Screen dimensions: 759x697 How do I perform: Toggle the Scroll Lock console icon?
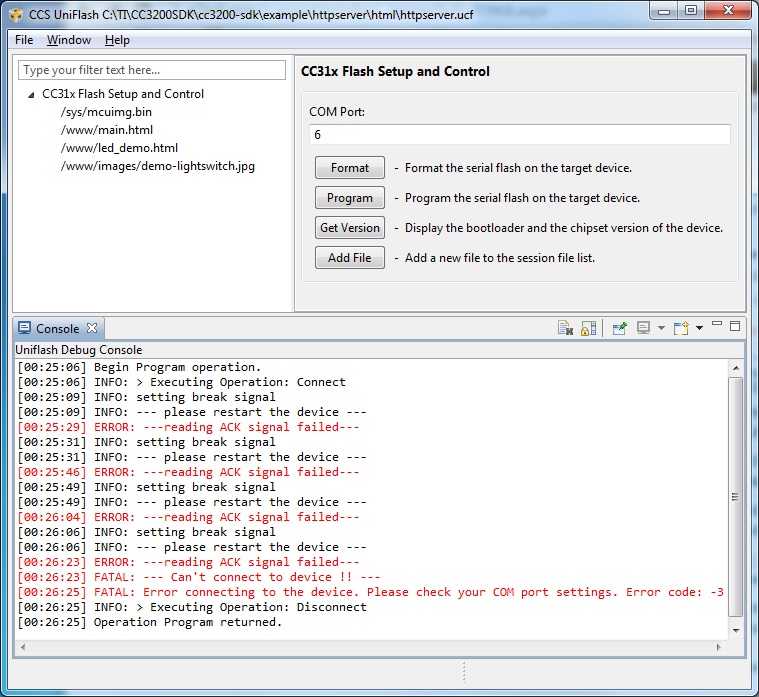[588, 328]
